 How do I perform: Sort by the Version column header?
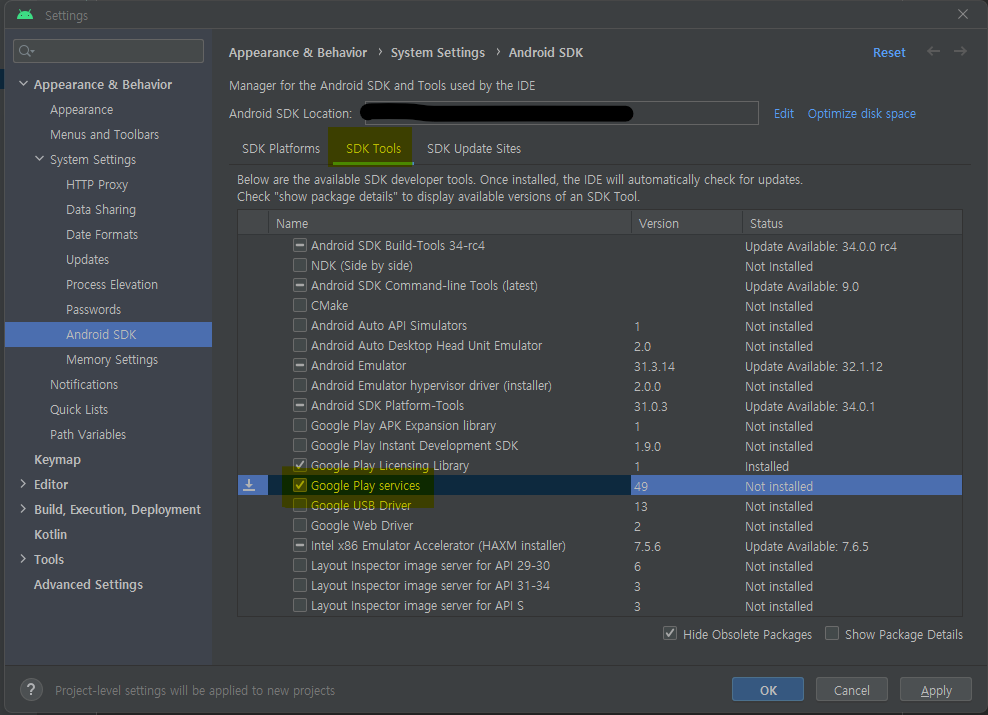point(687,223)
